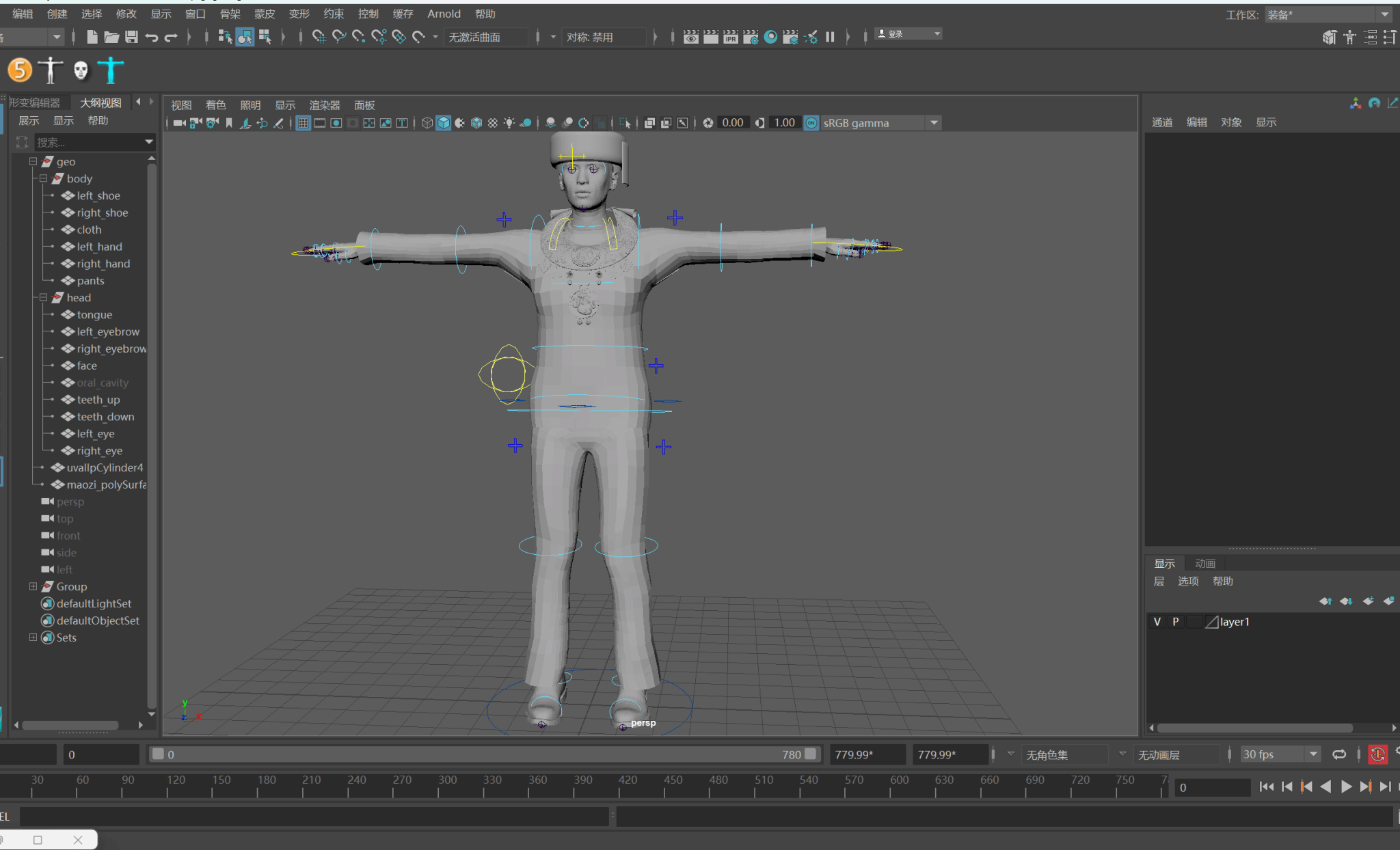Screen dimensions: 1400x850
Task: Select the left_hand mesh in outliner
Action: (x=99, y=247)
